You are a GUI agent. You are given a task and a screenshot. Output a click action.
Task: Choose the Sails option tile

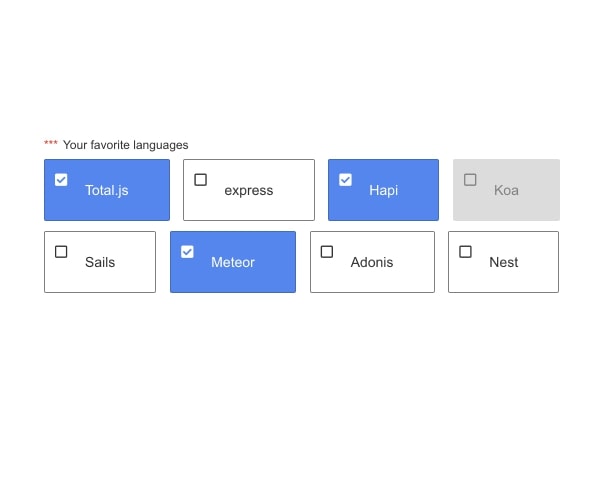pyautogui.click(x=100, y=262)
